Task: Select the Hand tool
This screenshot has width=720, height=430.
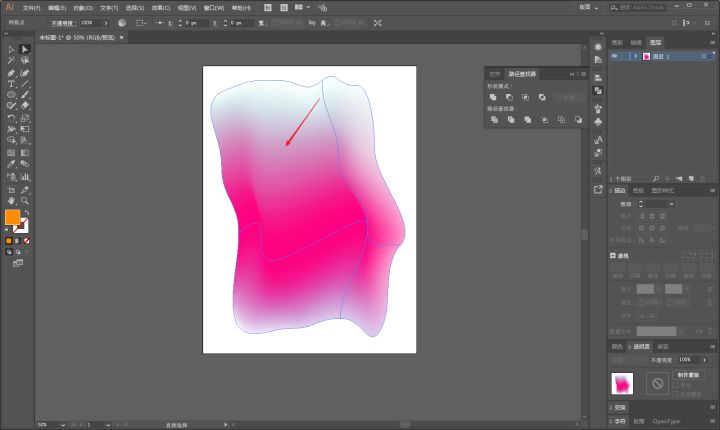Action: [x=11, y=200]
